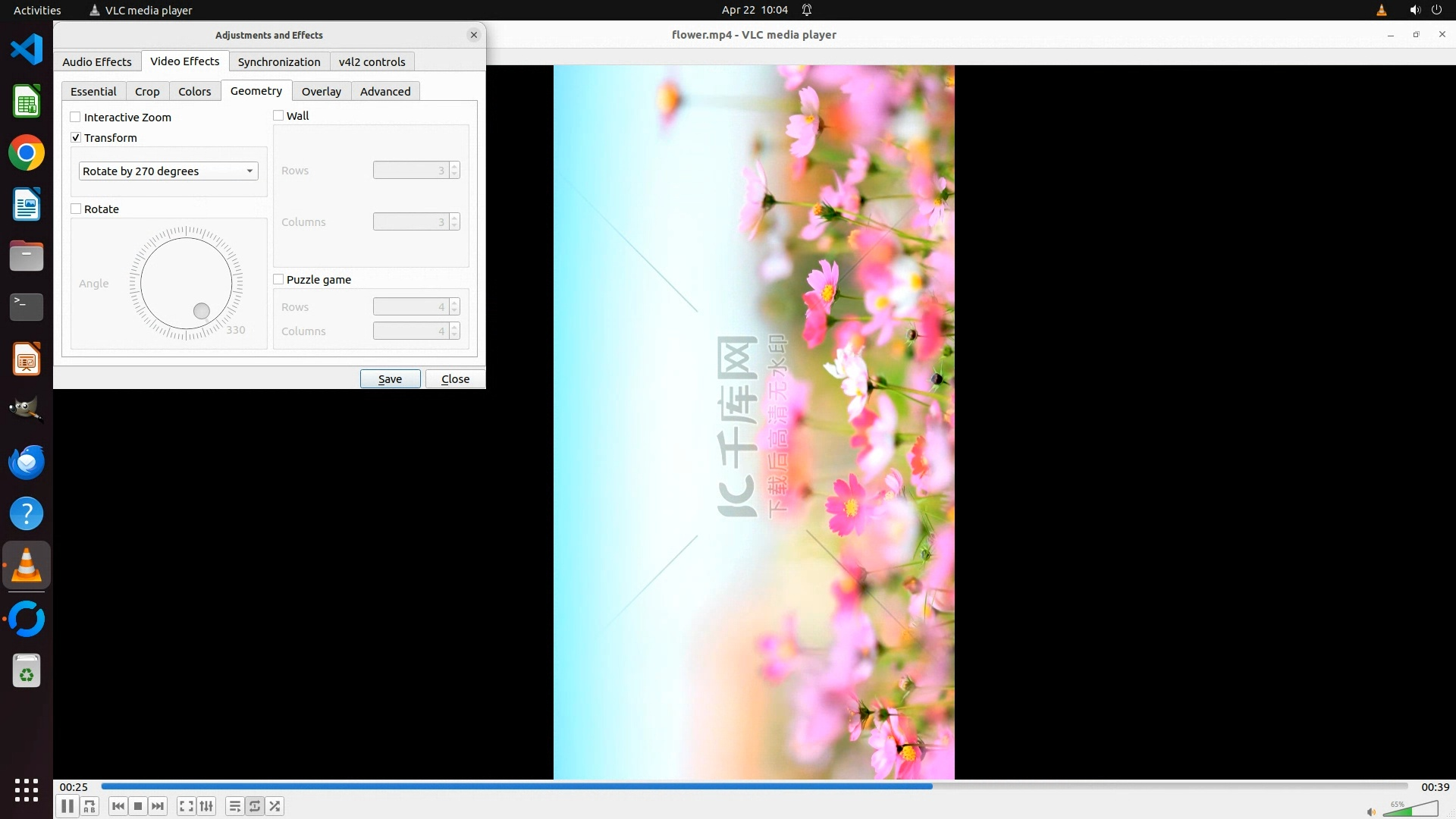Tick the Wall checkbox
The width and height of the screenshot is (1456, 819).
click(278, 116)
